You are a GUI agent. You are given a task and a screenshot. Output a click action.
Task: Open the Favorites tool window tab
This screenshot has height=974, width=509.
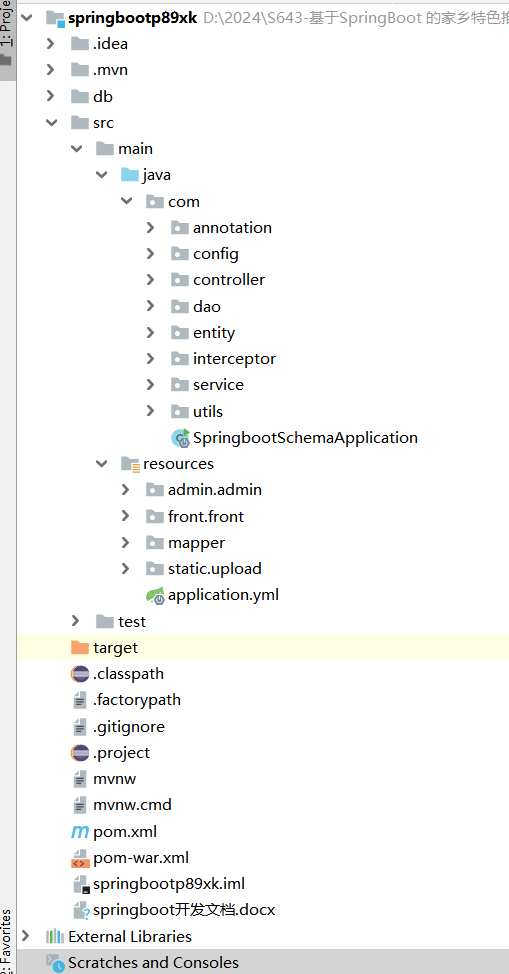(7, 941)
